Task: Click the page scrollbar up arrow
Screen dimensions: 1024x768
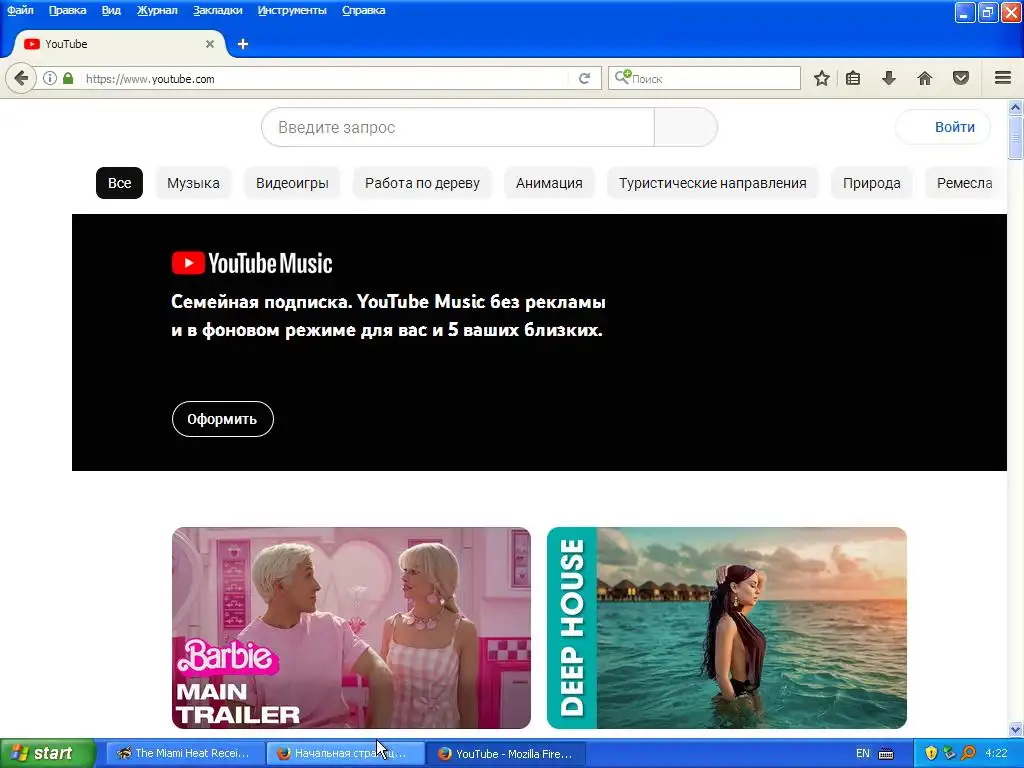Action: tap(1016, 106)
